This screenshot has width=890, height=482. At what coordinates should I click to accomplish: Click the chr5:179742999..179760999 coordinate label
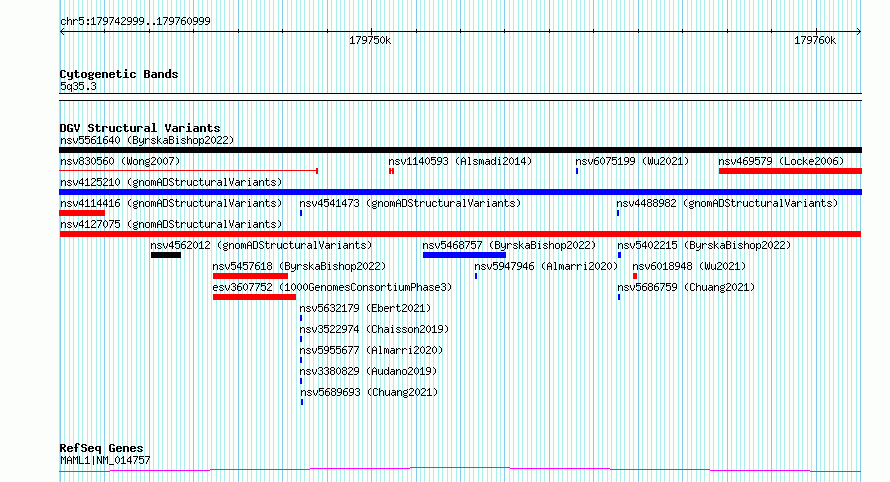tap(135, 22)
